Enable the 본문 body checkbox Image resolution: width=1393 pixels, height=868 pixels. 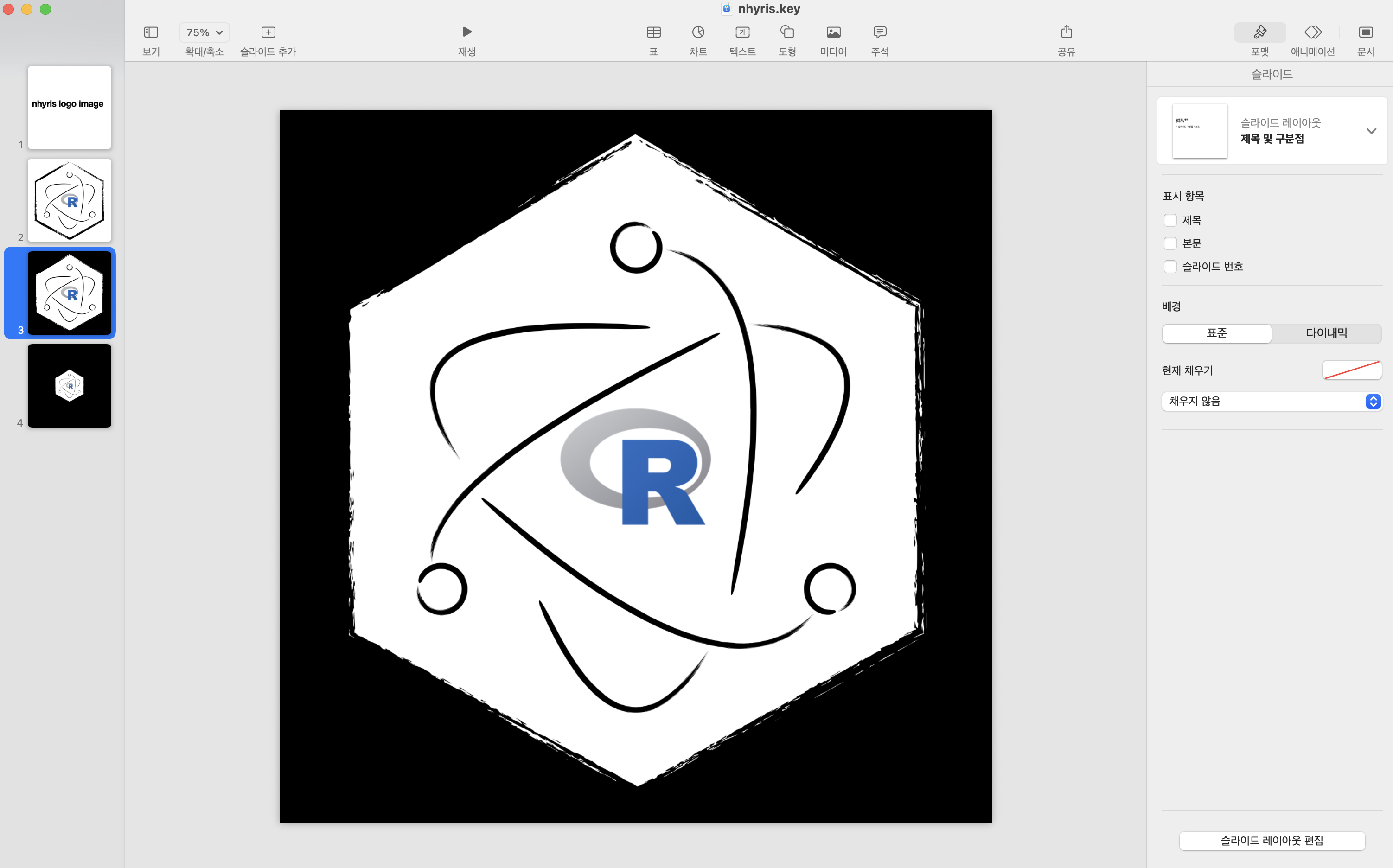click(x=1170, y=243)
